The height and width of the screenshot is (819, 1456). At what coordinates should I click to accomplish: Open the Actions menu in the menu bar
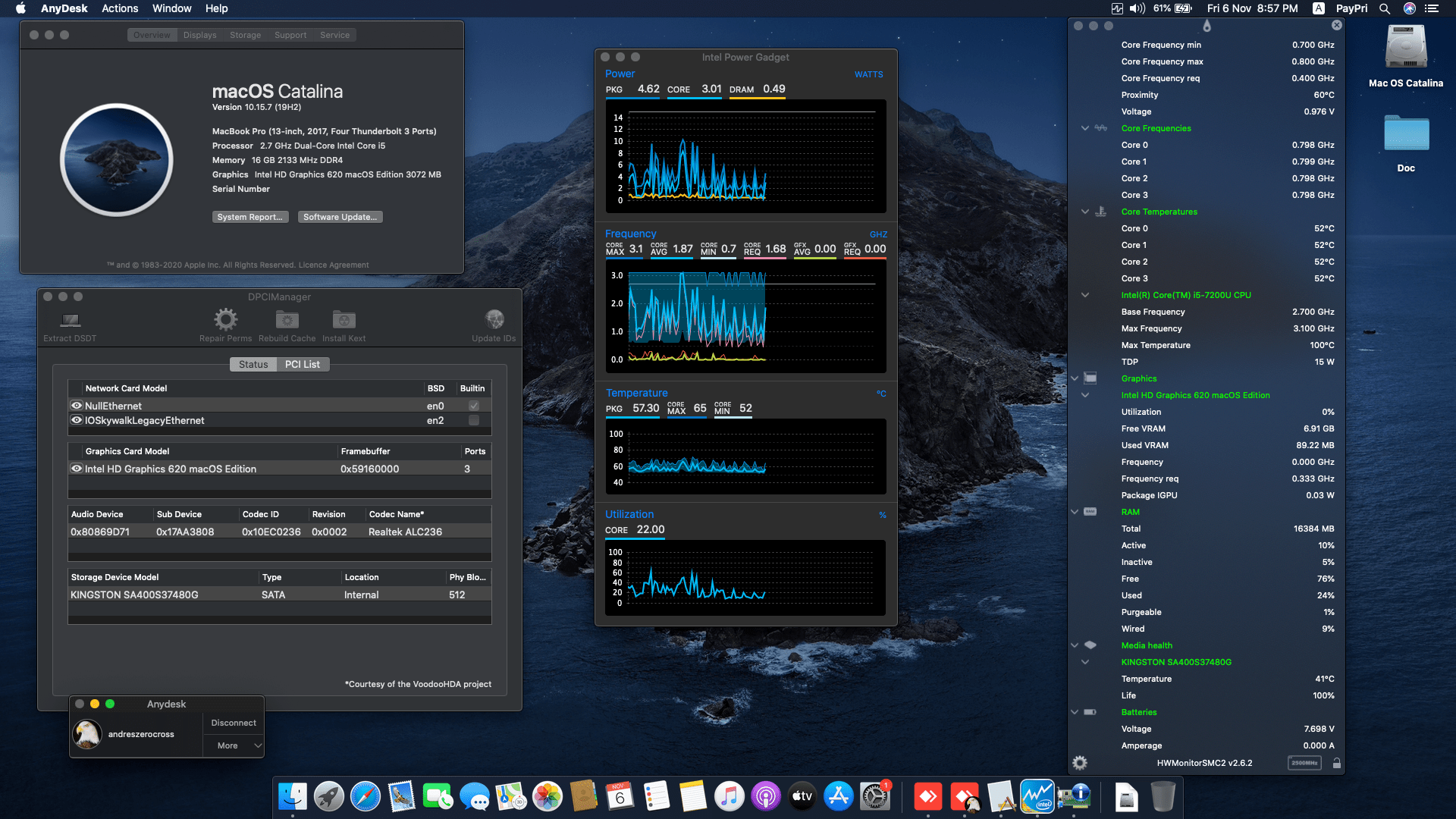pyautogui.click(x=119, y=8)
